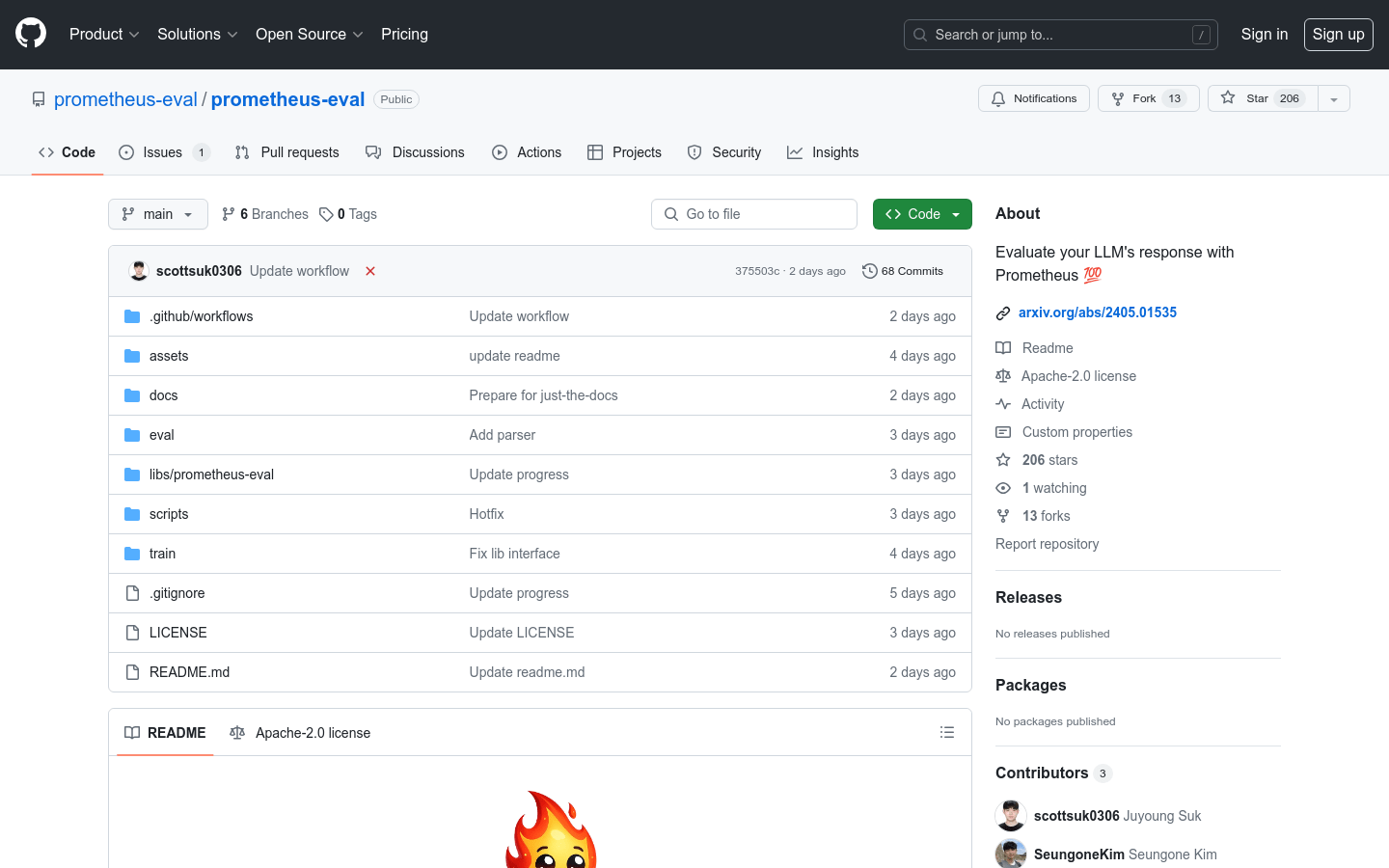The height and width of the screenshot is (868, 1389).
Task: Click the Sign up button
Action: pos(1339,35)
